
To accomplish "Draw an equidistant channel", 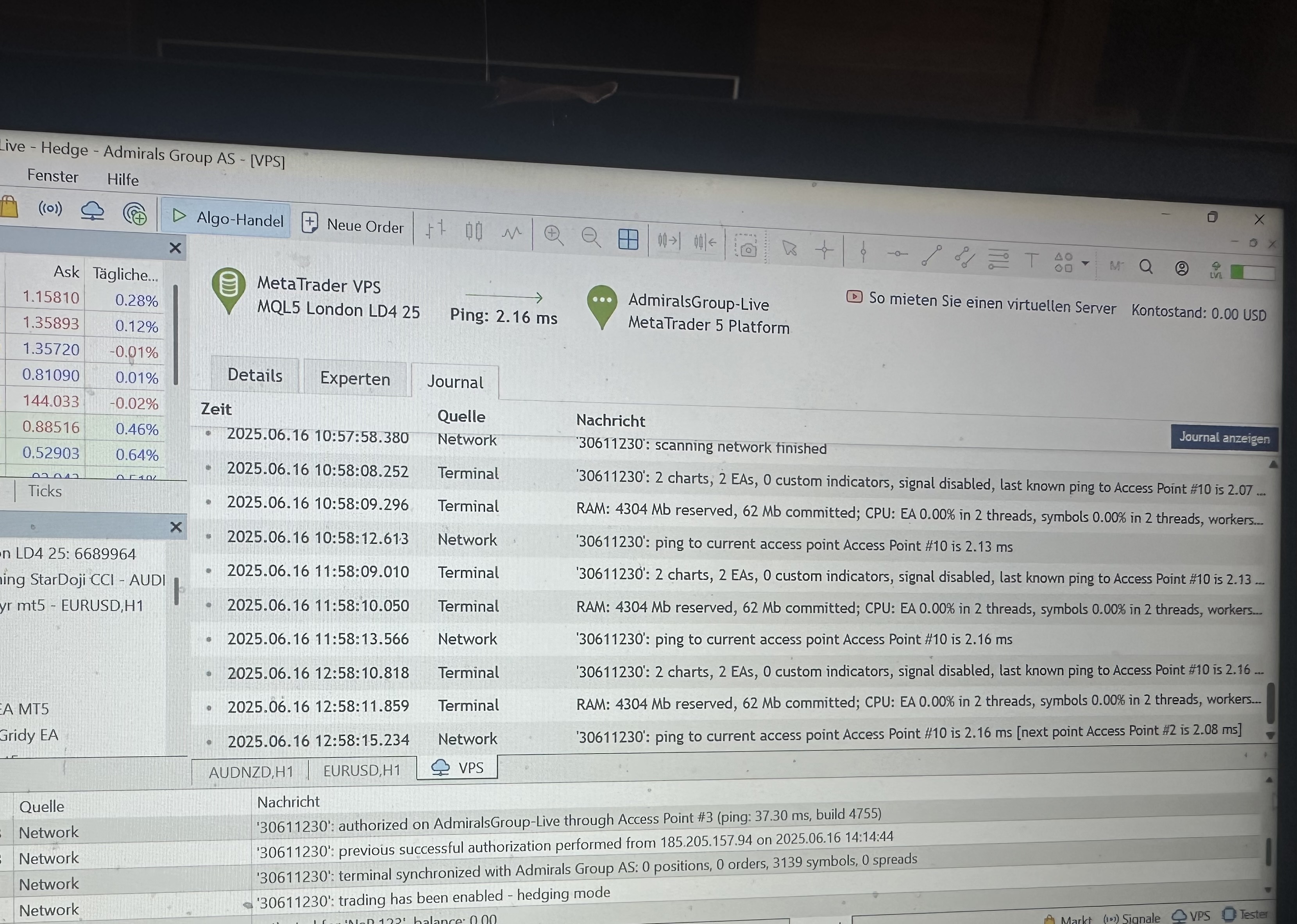I will (x=965, y=257).
